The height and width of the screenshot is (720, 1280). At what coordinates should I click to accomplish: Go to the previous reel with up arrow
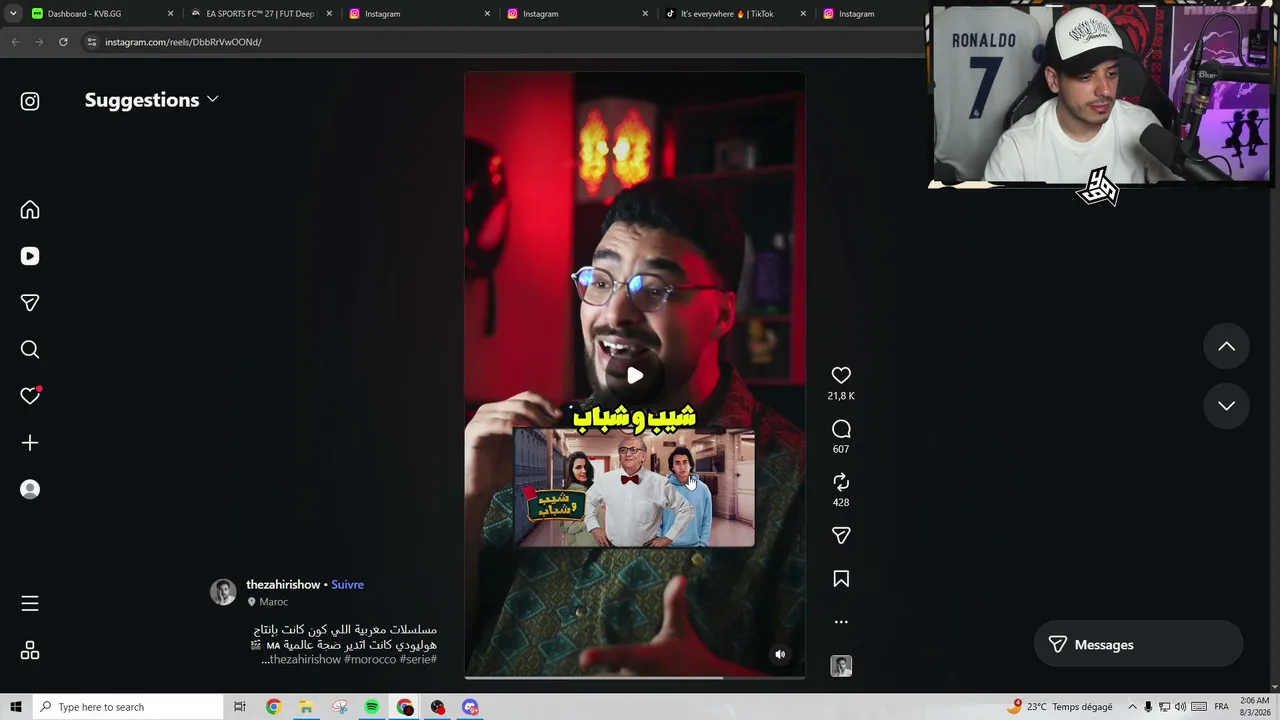coord(1226,347)
